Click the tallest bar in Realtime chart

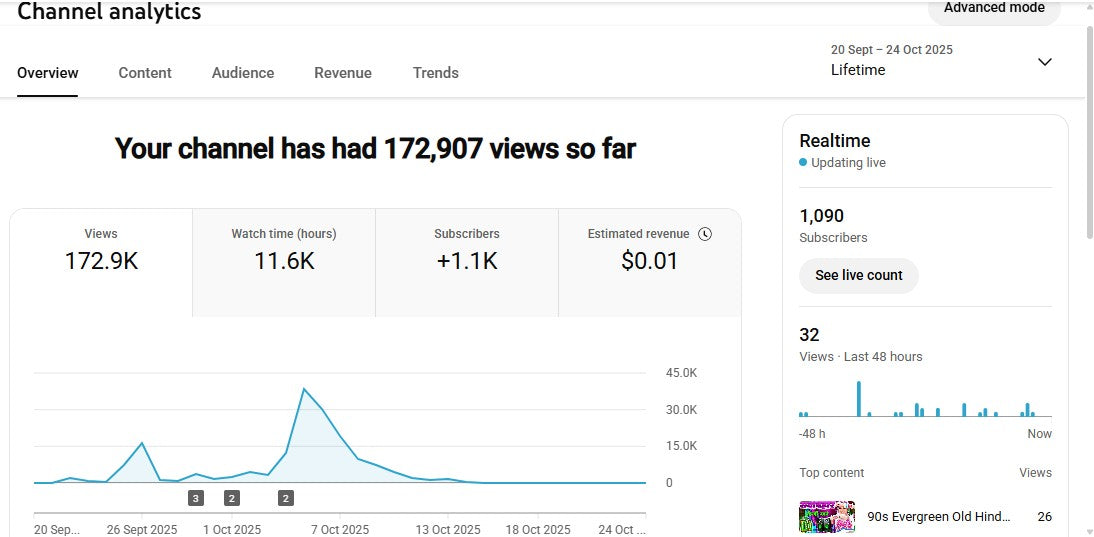click(858, 399)
